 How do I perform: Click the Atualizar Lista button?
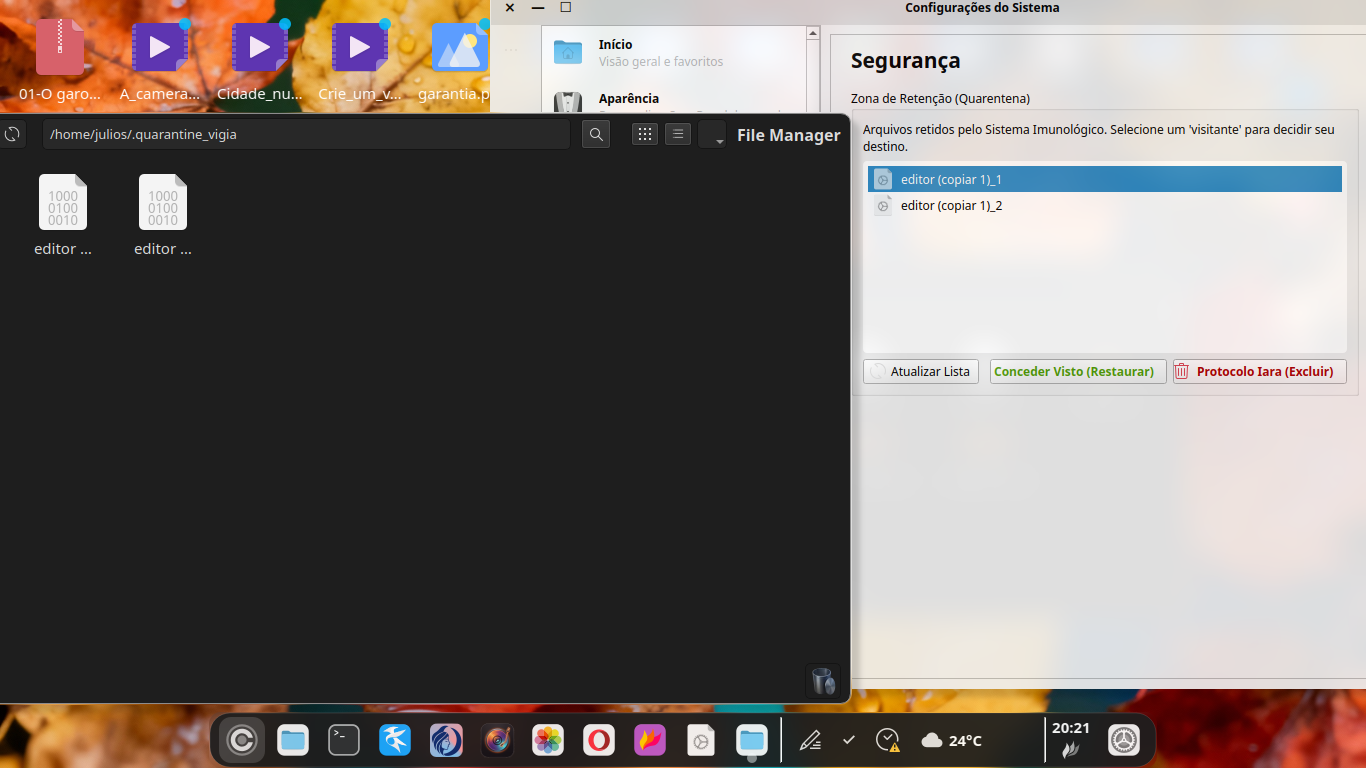pyautogui.click(x=920, y=371)
